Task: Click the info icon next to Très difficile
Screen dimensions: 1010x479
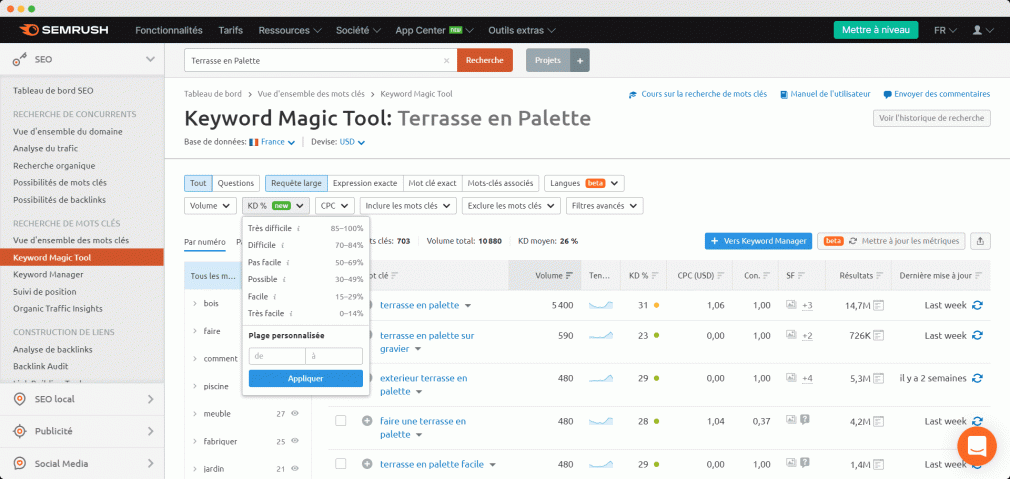Action: (299, 229)
